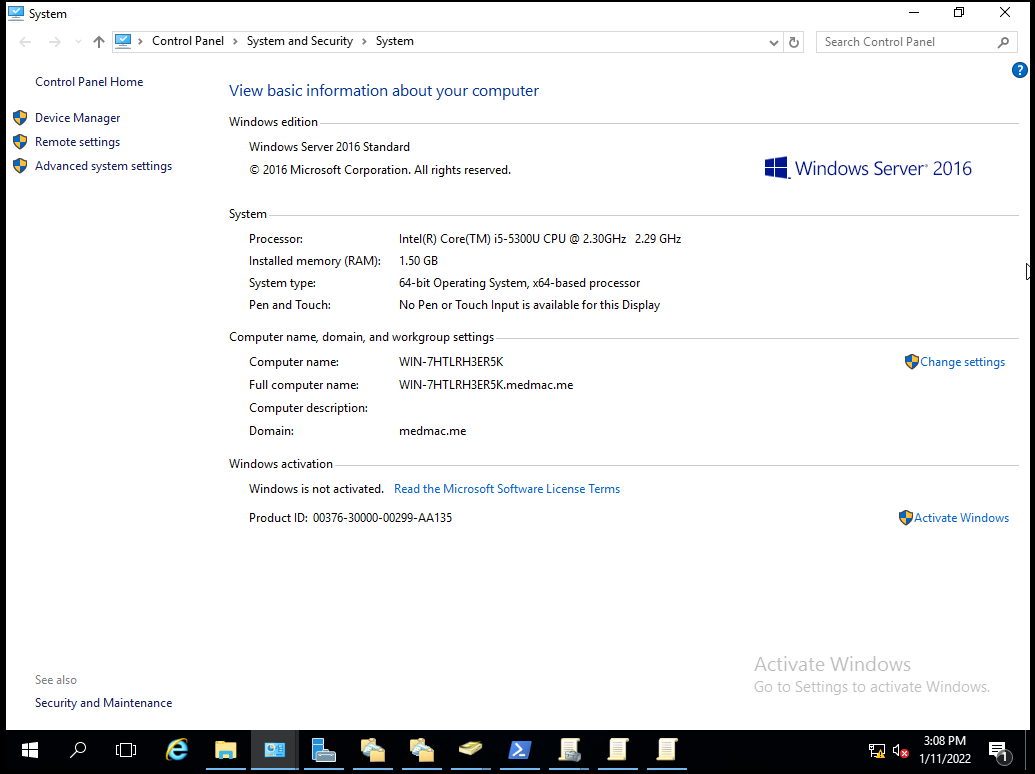Open File Explorer from the taskbar

pyautogui.click(x=226, y=750)
